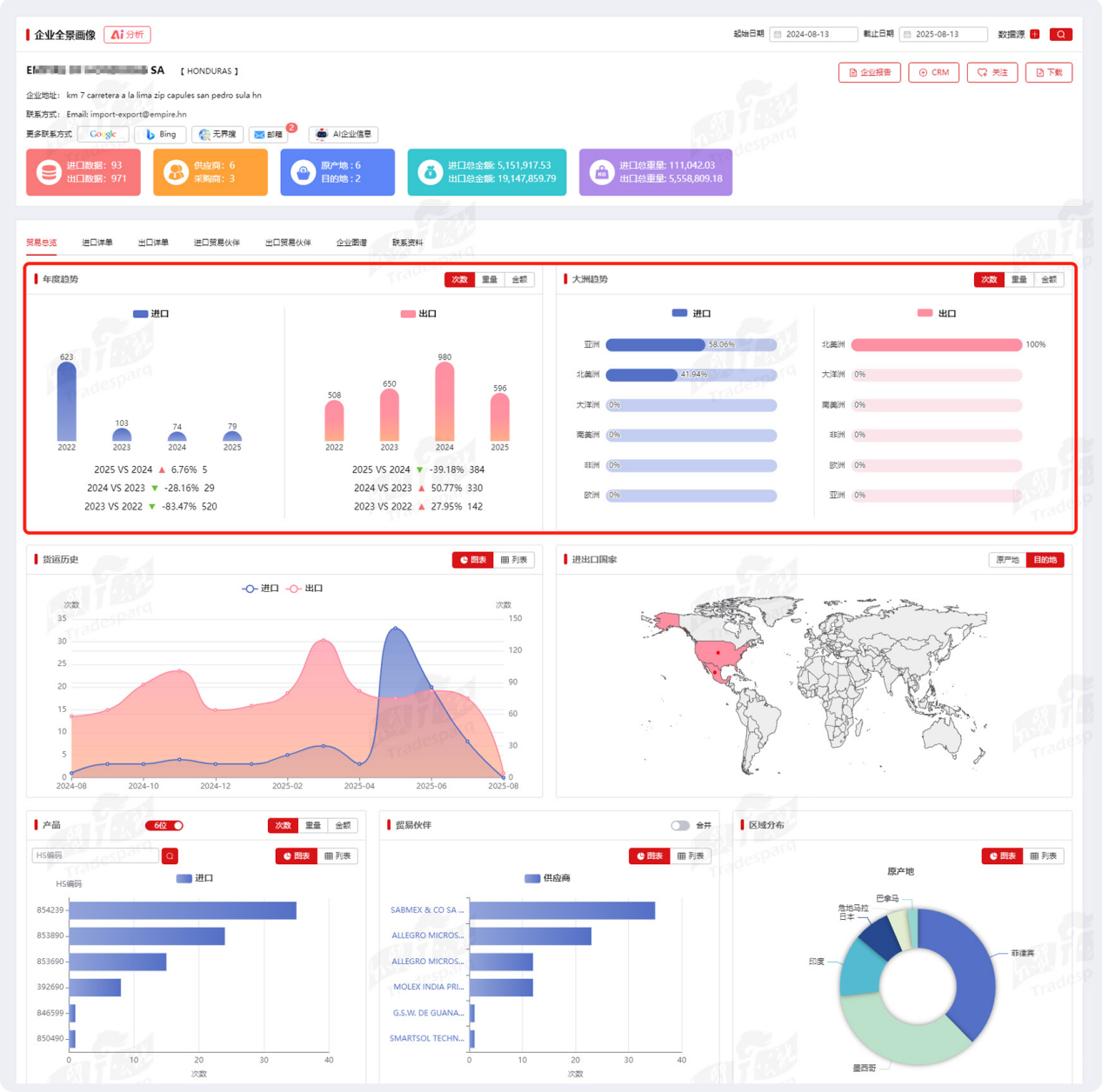The height and width of the screenshot is (1092, 1102).
Task: Switch 货运历史 view to 列表
Action: 514,560
